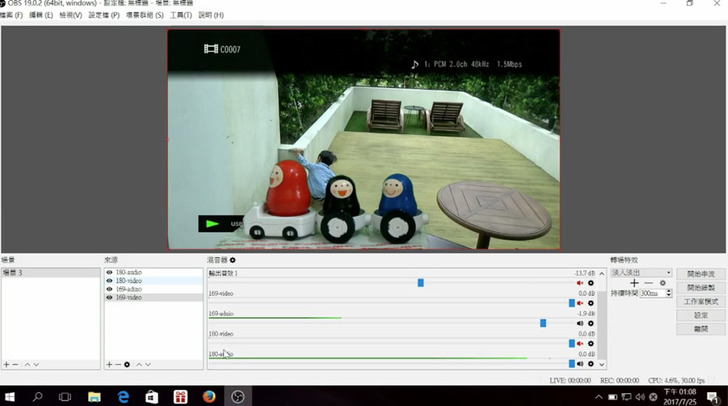
Task: Click the 工作室模式 studio mode button
Action: (701, 301)
